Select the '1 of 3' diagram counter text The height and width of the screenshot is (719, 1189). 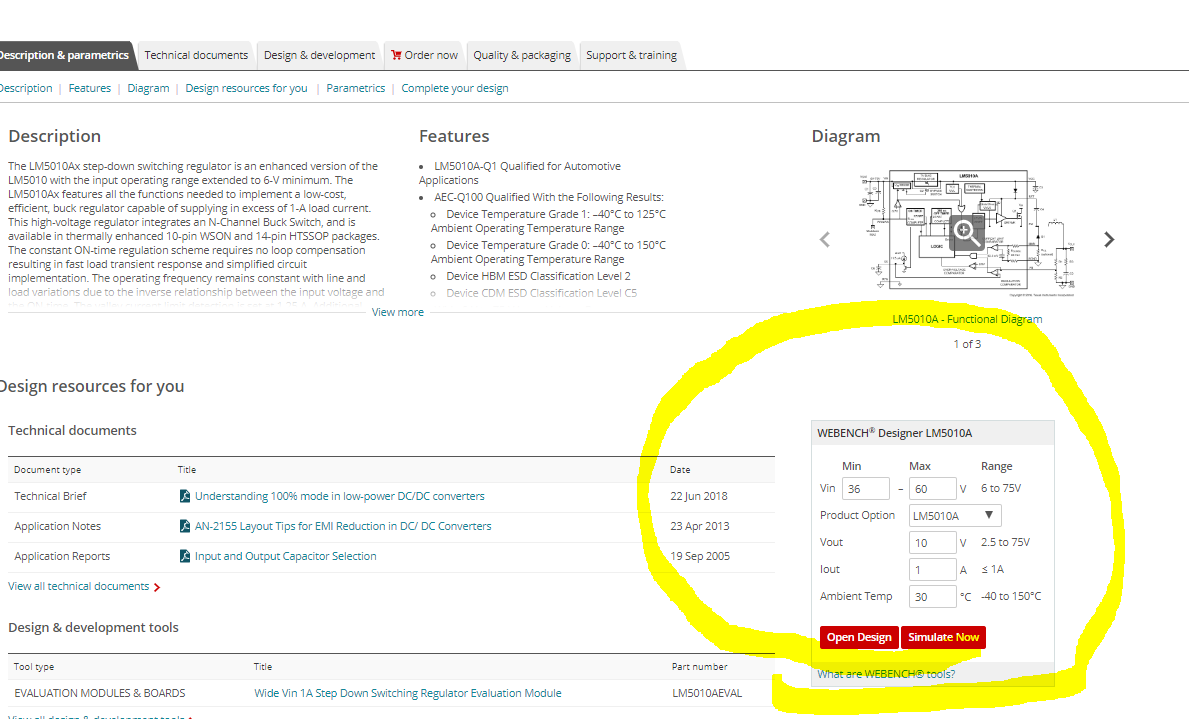coord(967,344)
